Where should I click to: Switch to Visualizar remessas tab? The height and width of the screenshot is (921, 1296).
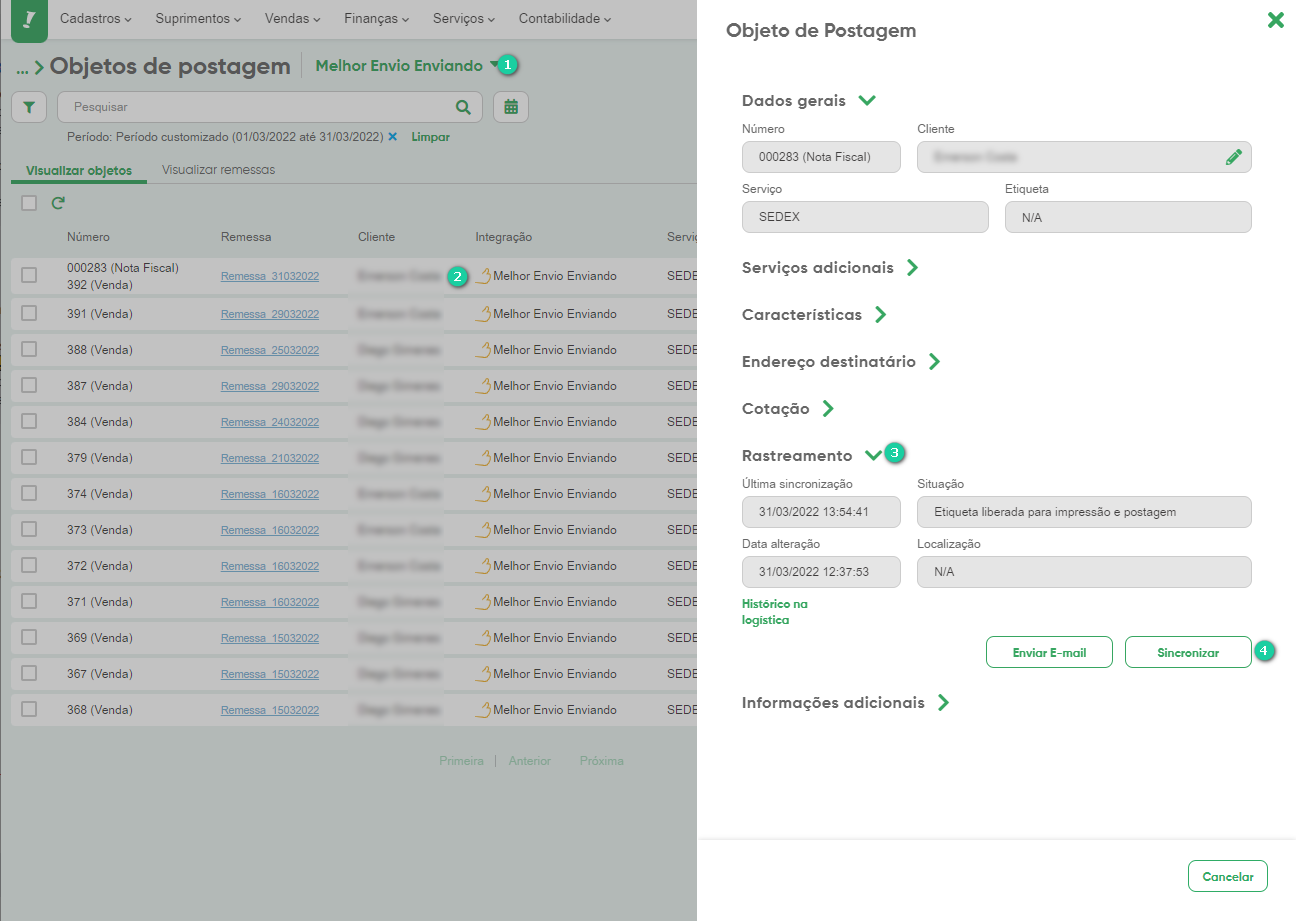coord(218,170)
